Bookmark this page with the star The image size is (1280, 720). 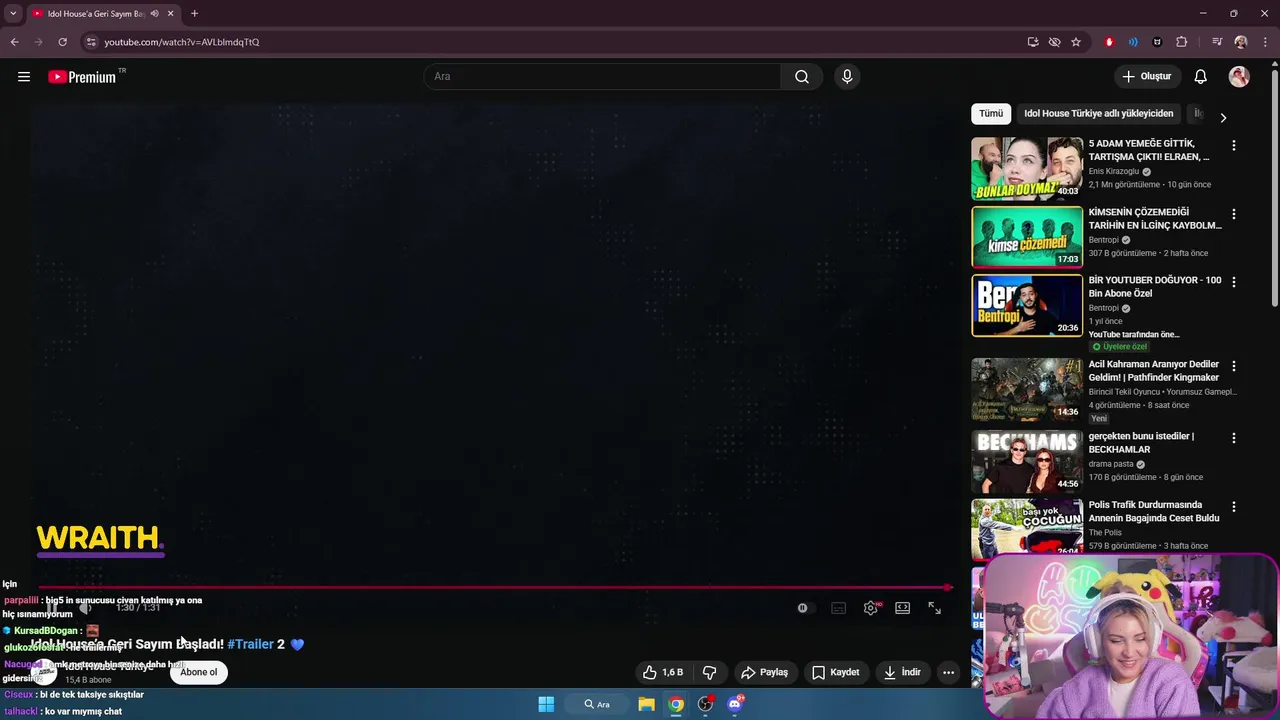point(1076,42)
